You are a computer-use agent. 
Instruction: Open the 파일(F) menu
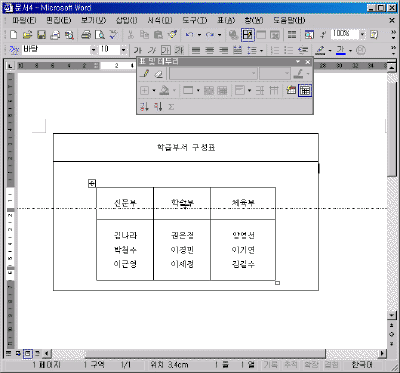tap(24, 21)
